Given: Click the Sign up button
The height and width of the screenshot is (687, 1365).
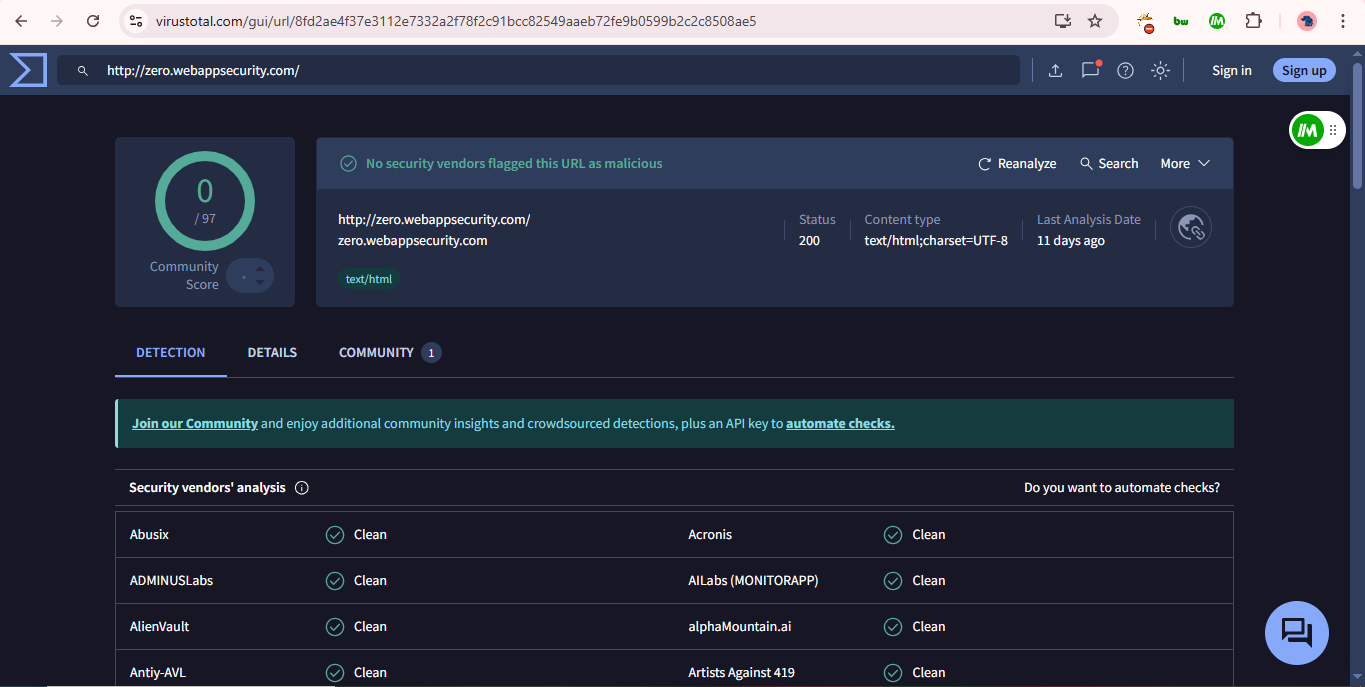Looking at the screenshot, I should tap(1304, 70).
